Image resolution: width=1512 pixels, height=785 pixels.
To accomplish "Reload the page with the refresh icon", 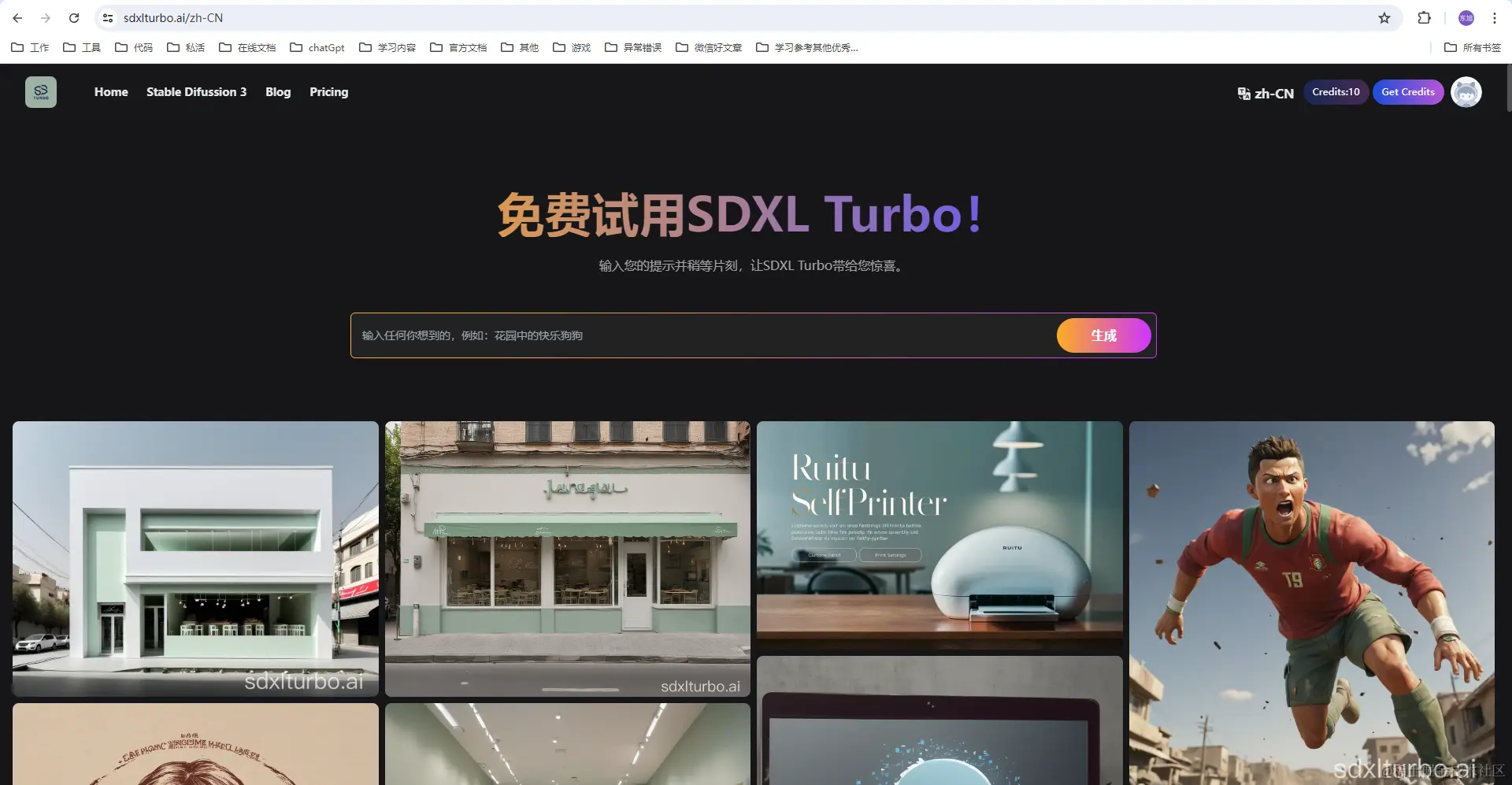I will coord(74,18).
